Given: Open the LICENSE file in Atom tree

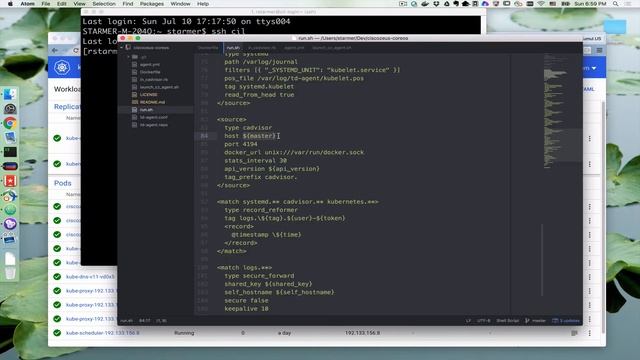Looking at the screenshot, I should (x=148, y=95).
